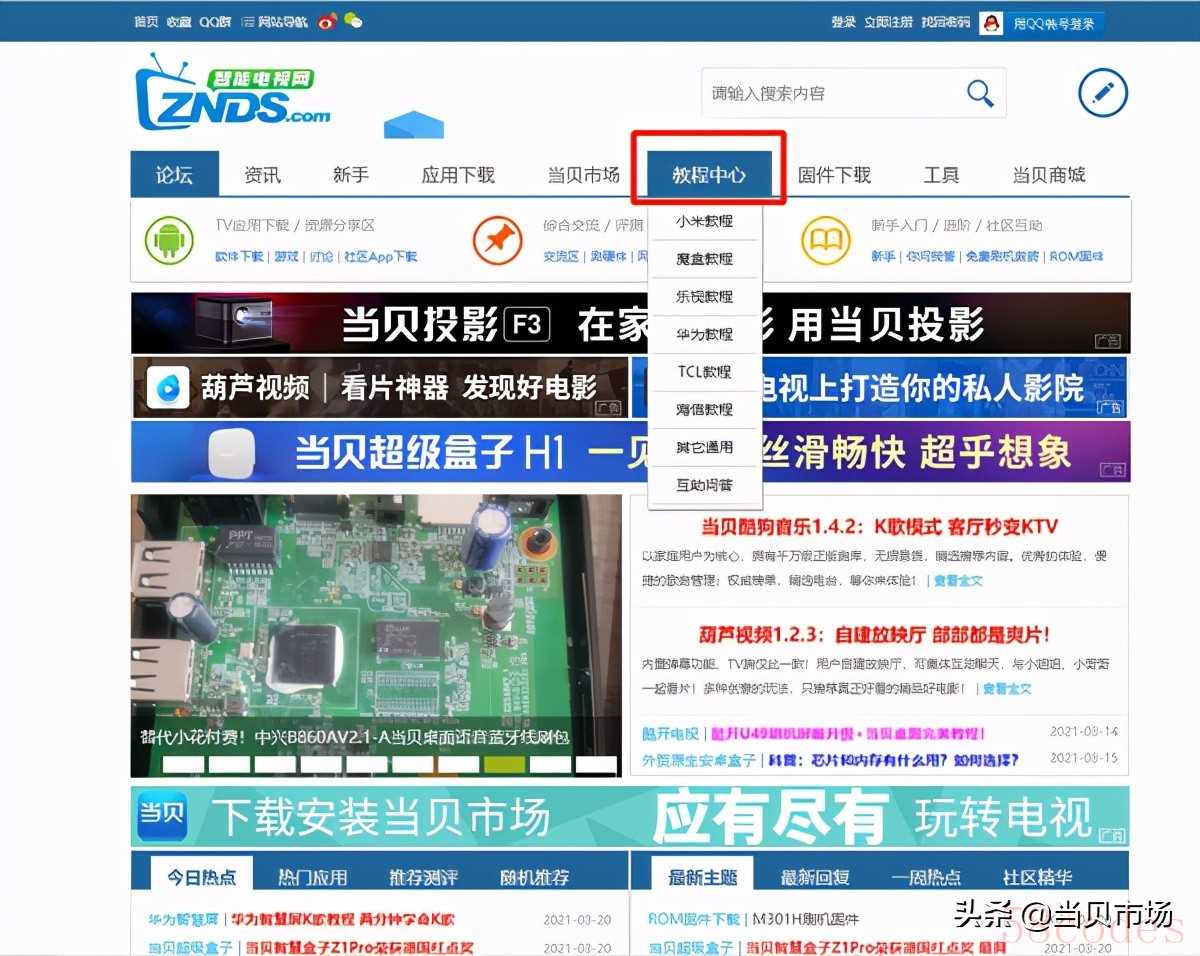Screen dimensions: 1200x956
Task: Open the 工具 navigation tab
Action: (941, 175)
